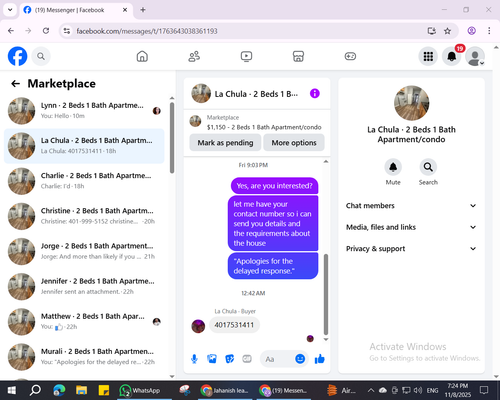The height and width of the screenshot is (400, 500).
Task: Open notifications bell with 19 badge
Action: (452, 56)
